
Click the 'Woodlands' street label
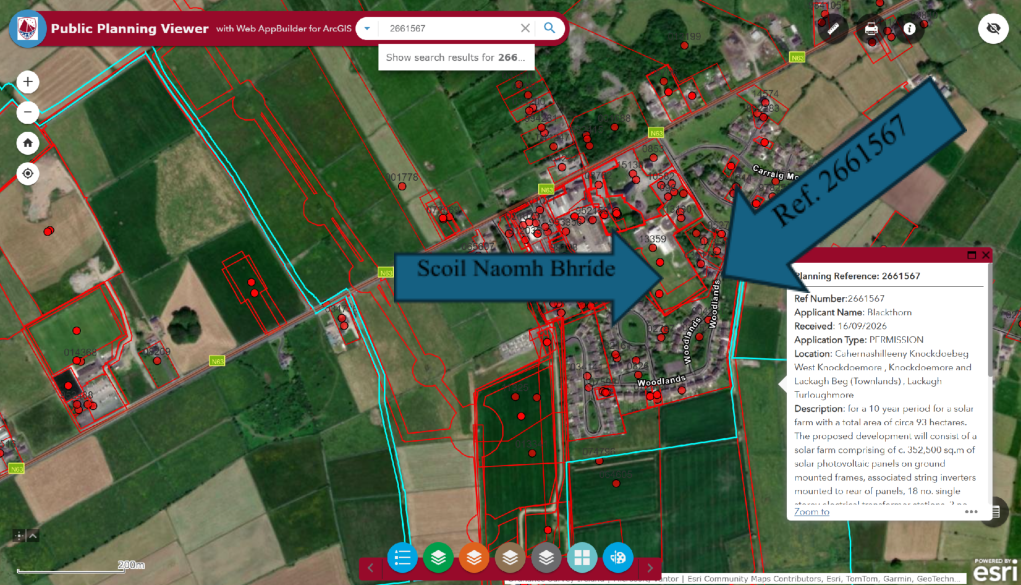[661, 380]
